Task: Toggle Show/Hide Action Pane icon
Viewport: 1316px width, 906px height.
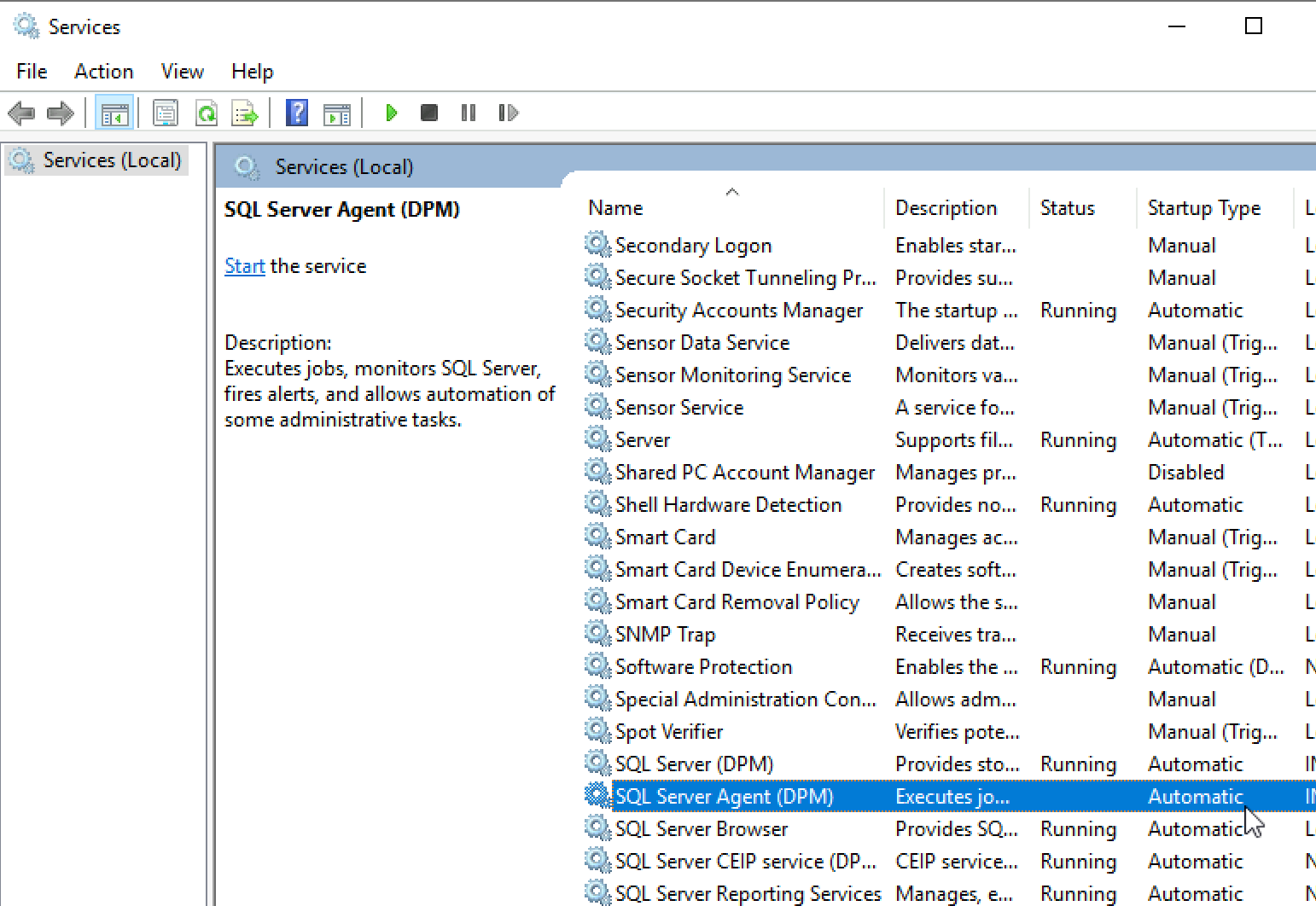Action: pyautogui.click(x=337, y=113)
